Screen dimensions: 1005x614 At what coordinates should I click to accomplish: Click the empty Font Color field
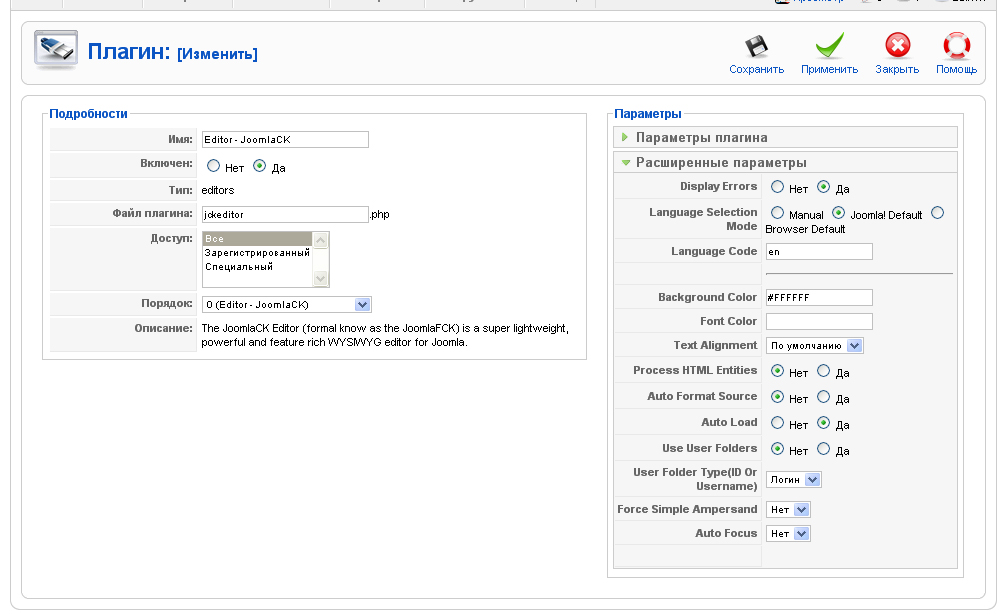pyautogui.click(x=819, y=321)
